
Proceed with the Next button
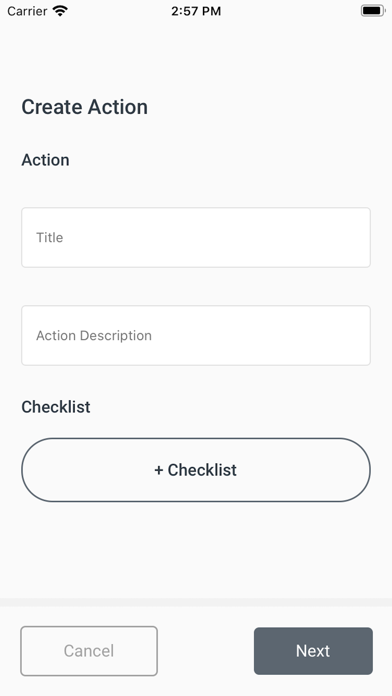pyautogui.click(x=313, y=651)
